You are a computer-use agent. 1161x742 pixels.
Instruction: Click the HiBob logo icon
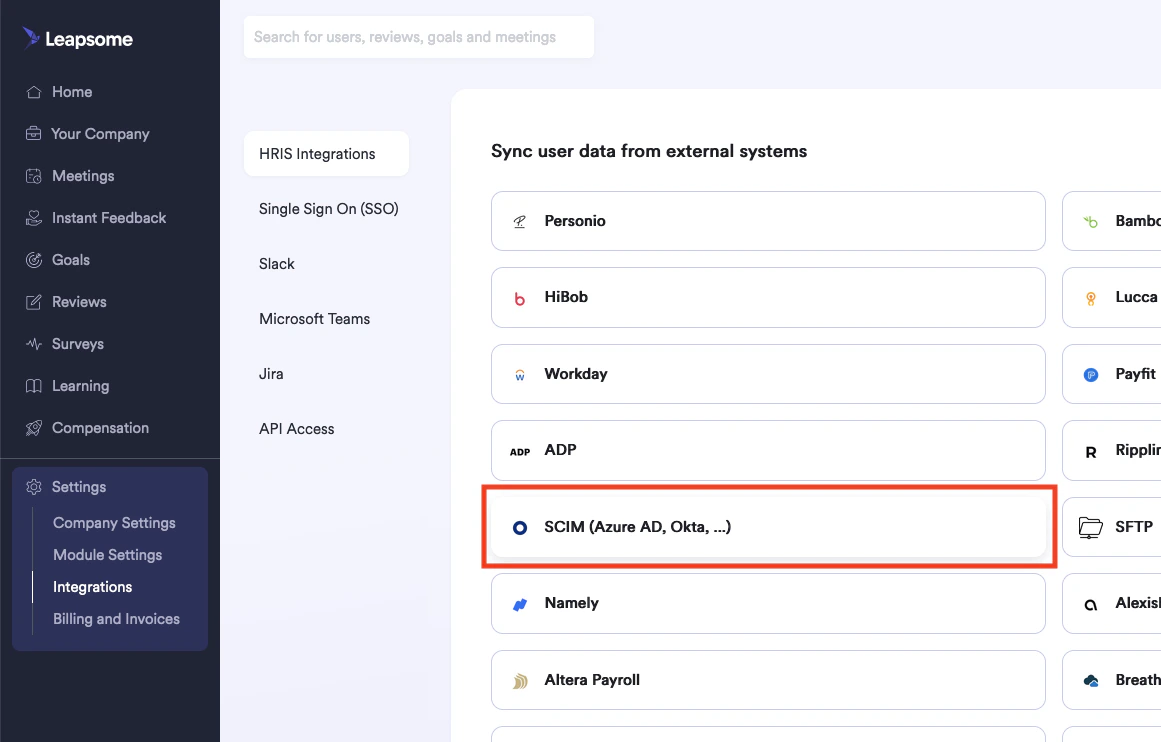tap(520, 298)
